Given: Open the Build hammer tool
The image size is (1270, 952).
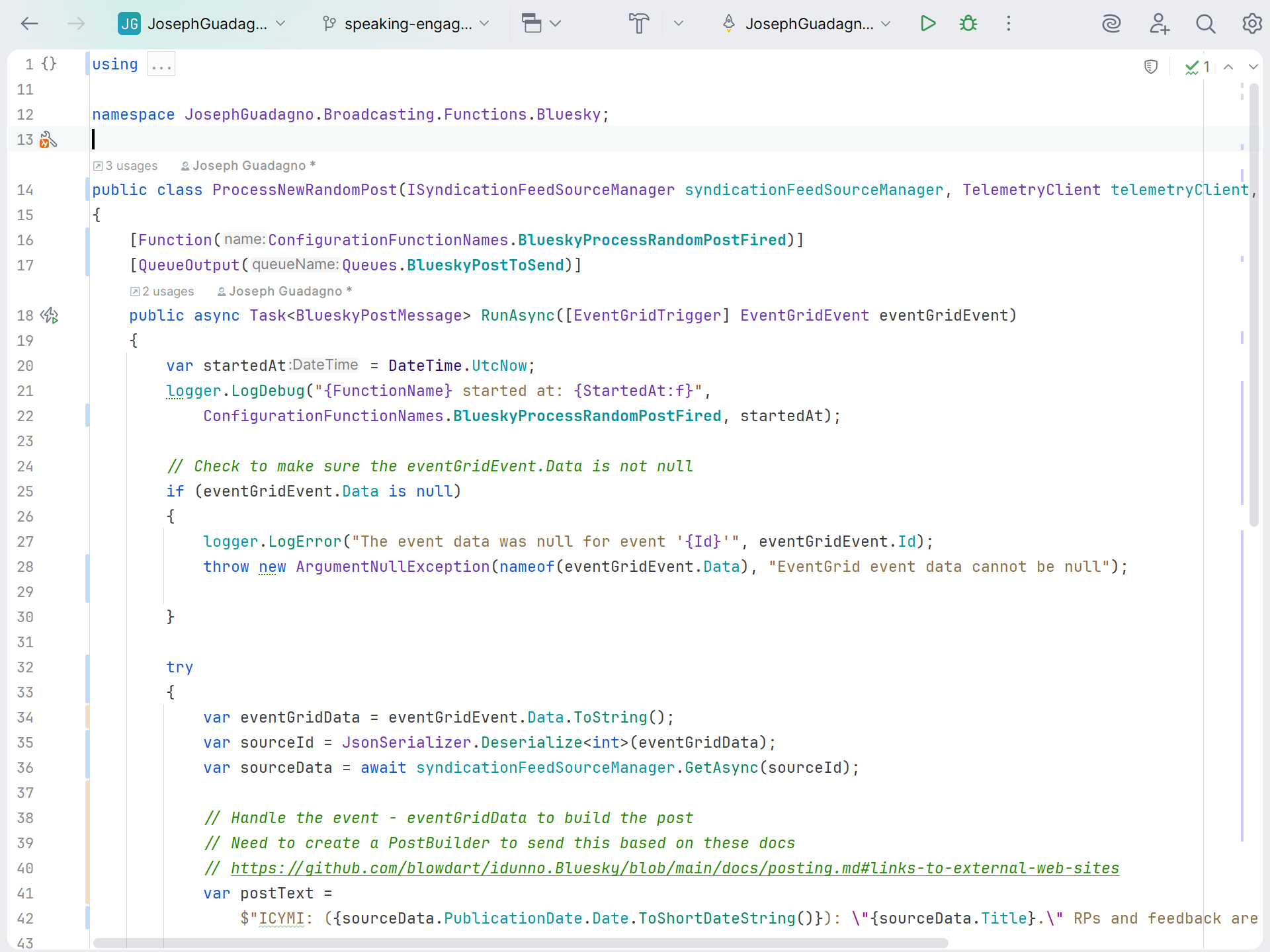Looking at the screenshot, I should pos(638,24).
